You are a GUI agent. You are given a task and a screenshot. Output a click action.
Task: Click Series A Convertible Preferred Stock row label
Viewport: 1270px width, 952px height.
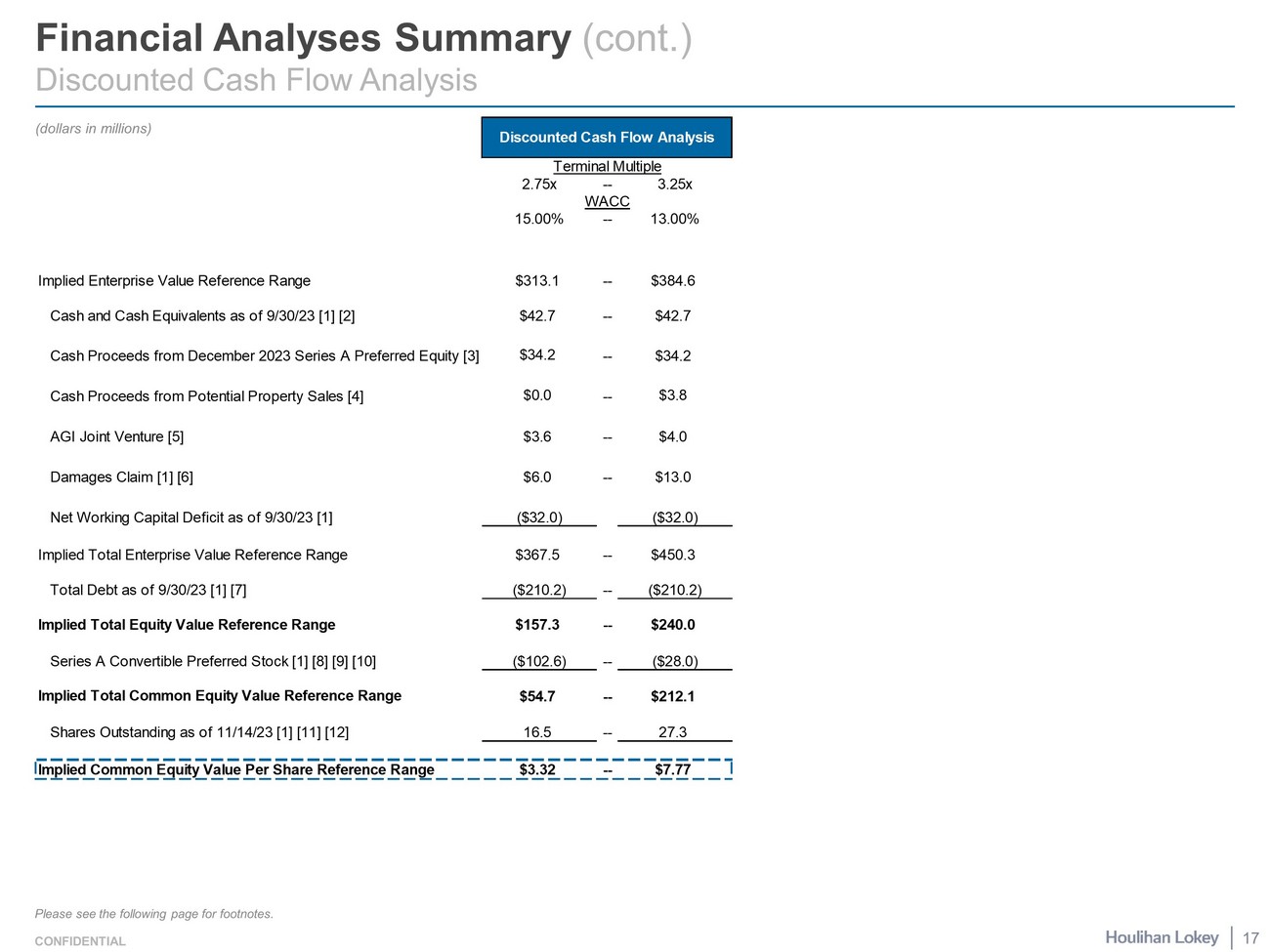212,662
